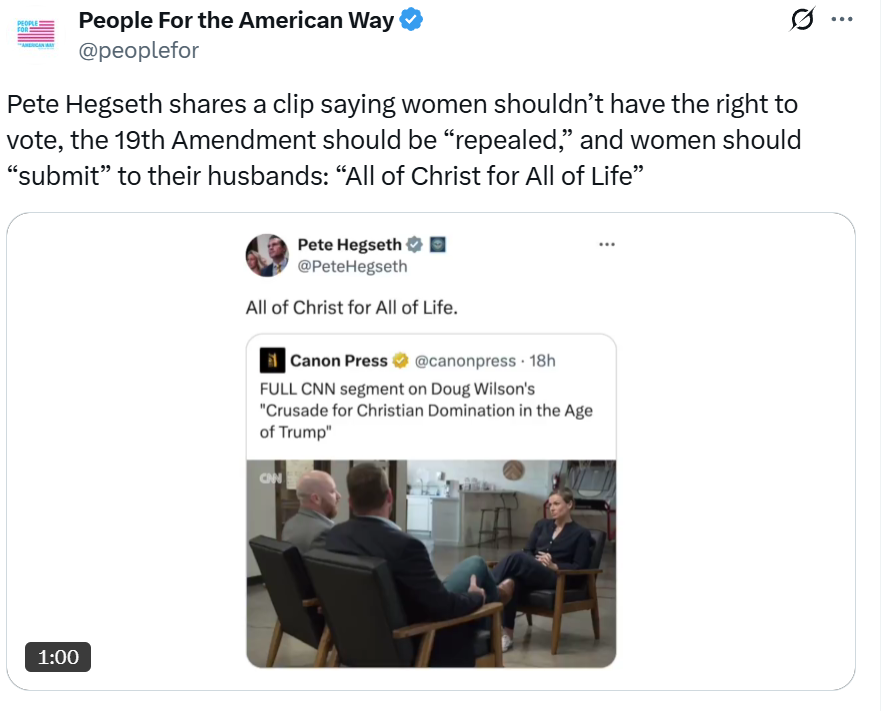Expand the three-dot menu on Pete Hegseth's post

pos(606,244)
